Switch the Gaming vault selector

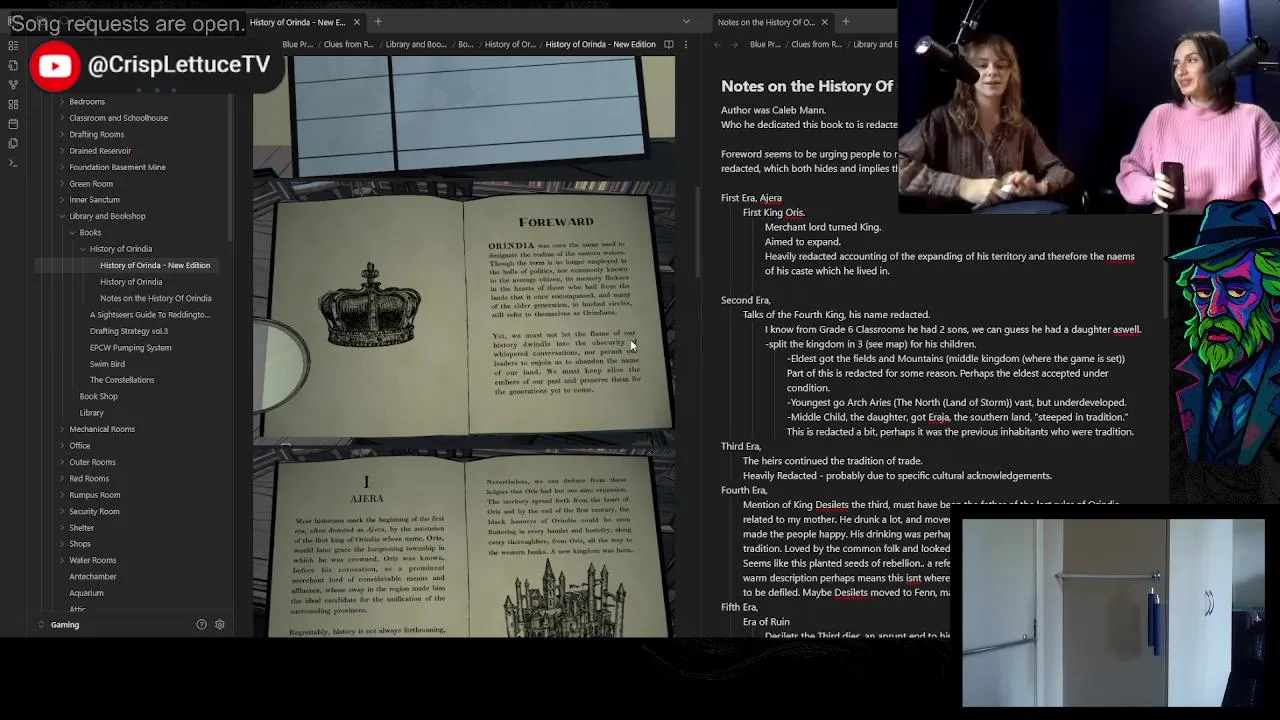click(x=57, y=624)
